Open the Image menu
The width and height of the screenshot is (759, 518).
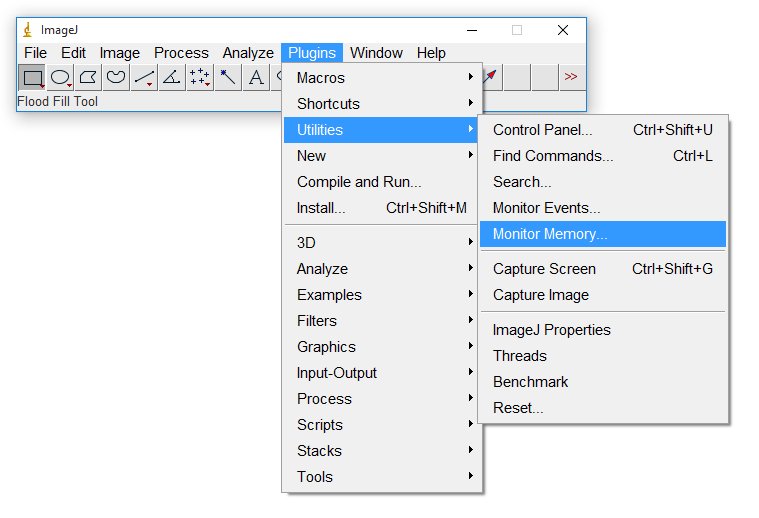coord(120,53)
